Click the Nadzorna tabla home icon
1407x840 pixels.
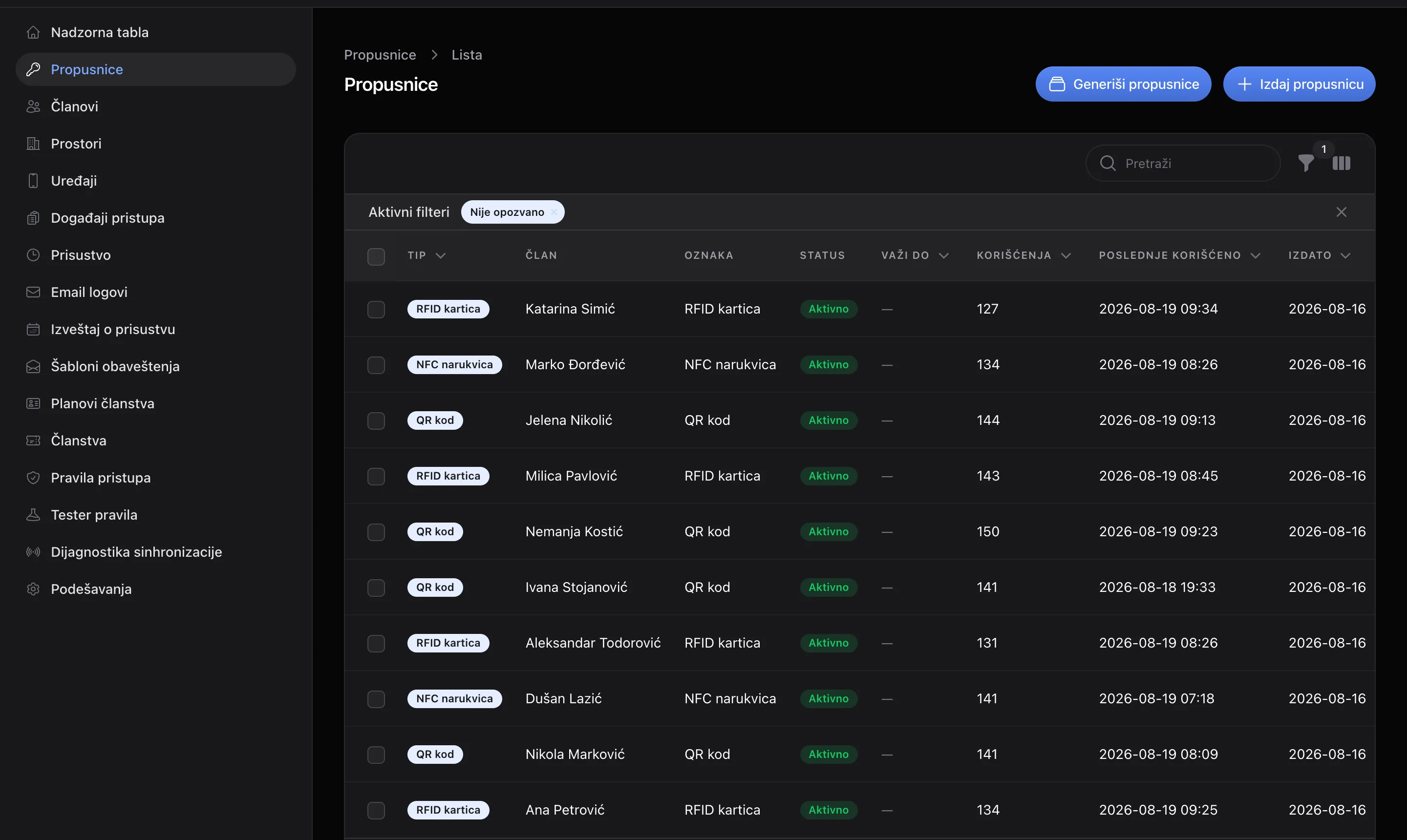click(x=33, y=32)
